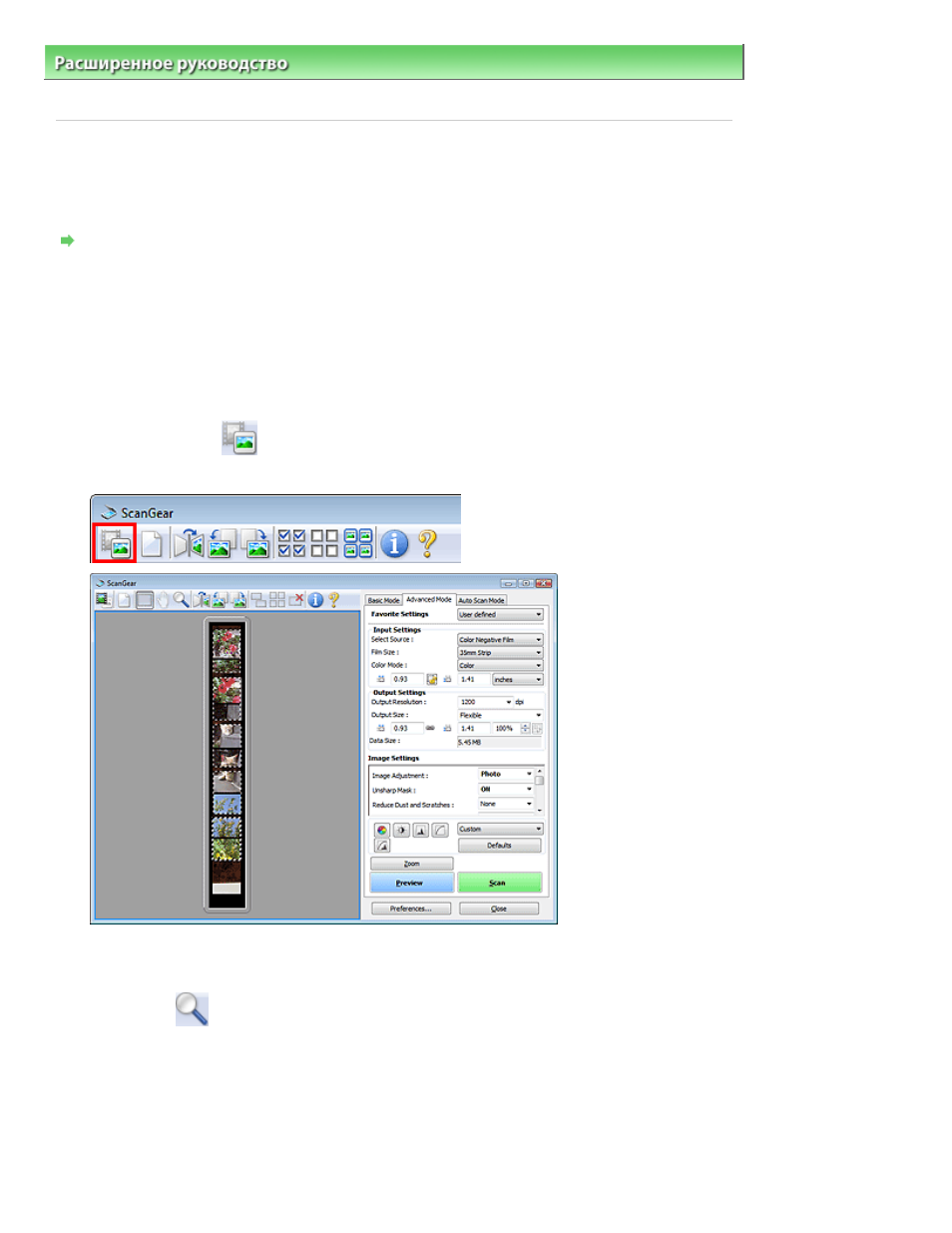Click the input height field showing 1.41
Image resolution: width=952 pixels, height=1233 pixels.
coord(474,679)
